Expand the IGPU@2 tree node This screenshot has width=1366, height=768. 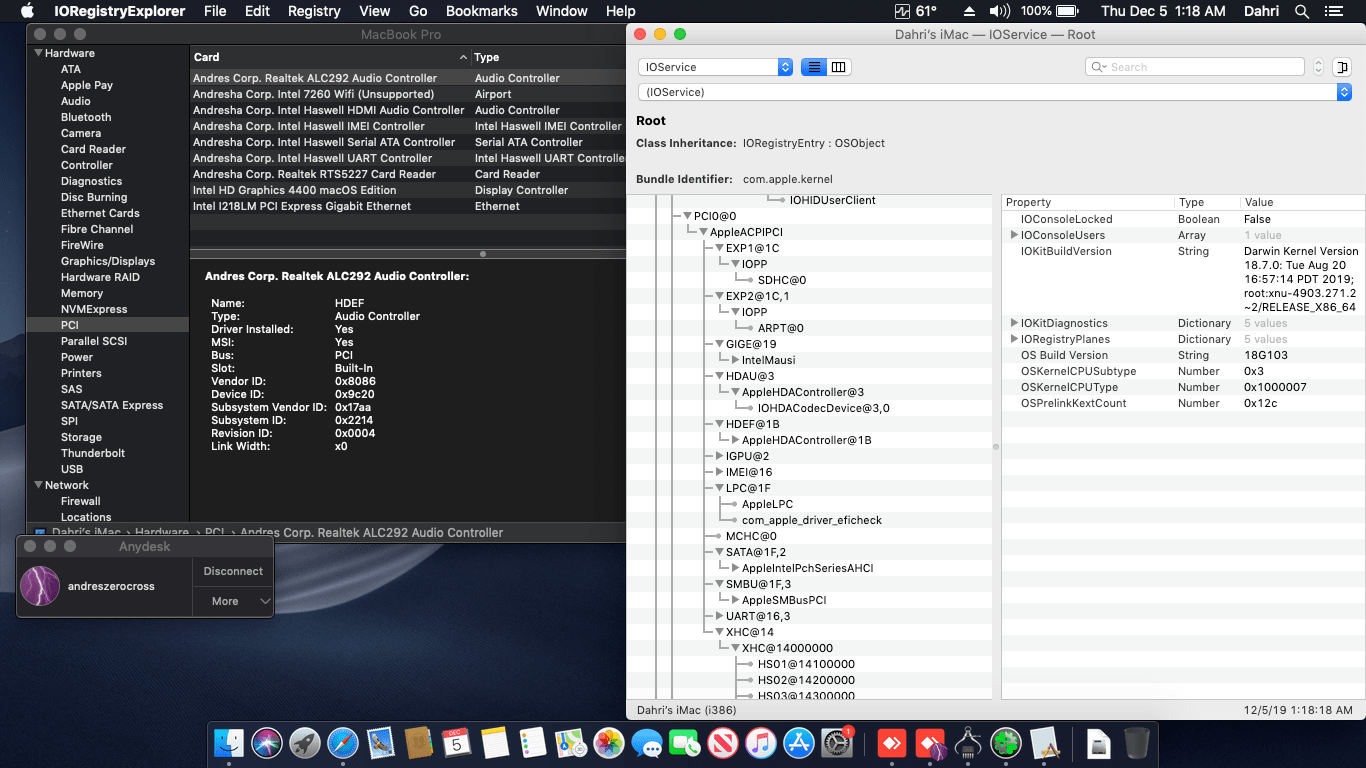[x=718, y=456]
